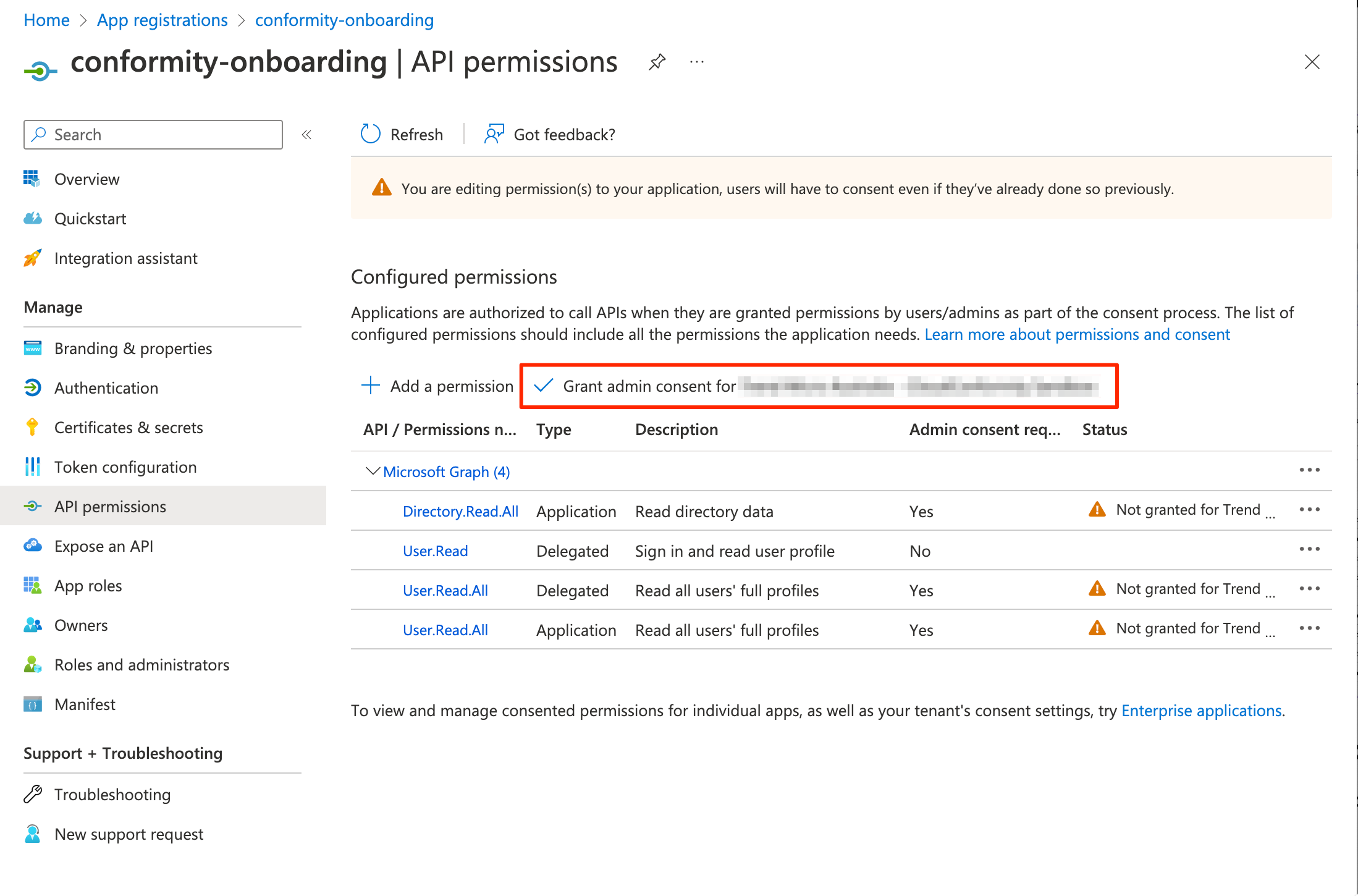This screenshot has height=896, width=1358.
Task: Open Quickstart in the sidebar
Action: pyautogui.click(x=90, y=219)
